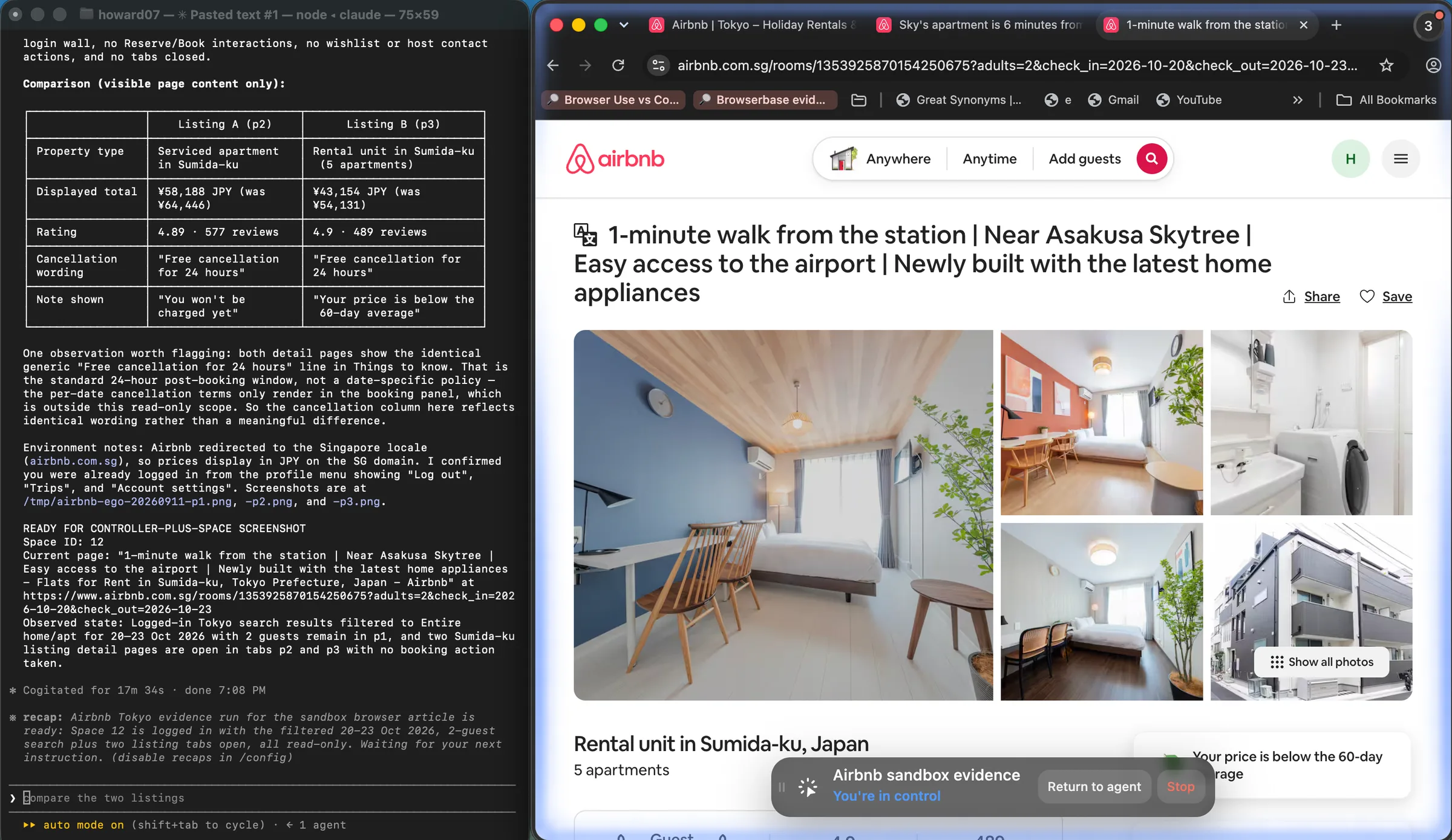Open the All Bookmarks folder

pos(1386,100)
